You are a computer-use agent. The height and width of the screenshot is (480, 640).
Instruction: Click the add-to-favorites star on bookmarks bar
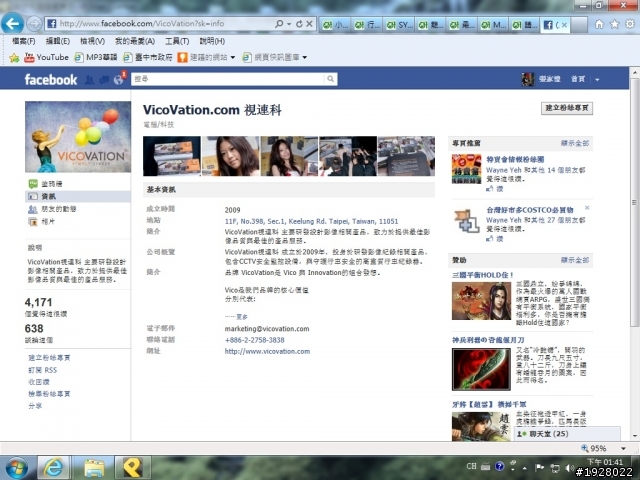pyautogui.click(x=14, y=58)
